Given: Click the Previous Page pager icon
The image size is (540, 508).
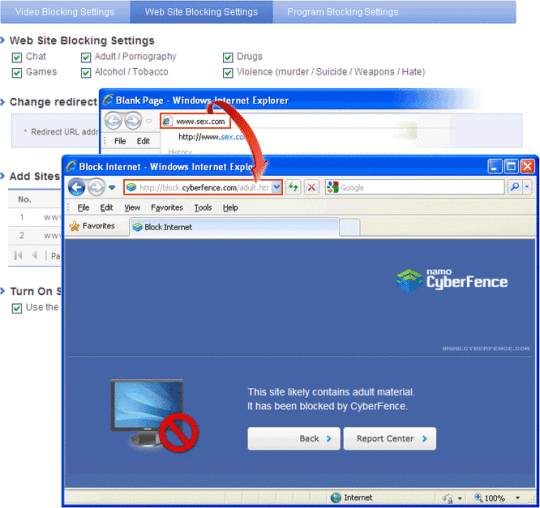Looking at the screenshot, I should pos(34,256).
